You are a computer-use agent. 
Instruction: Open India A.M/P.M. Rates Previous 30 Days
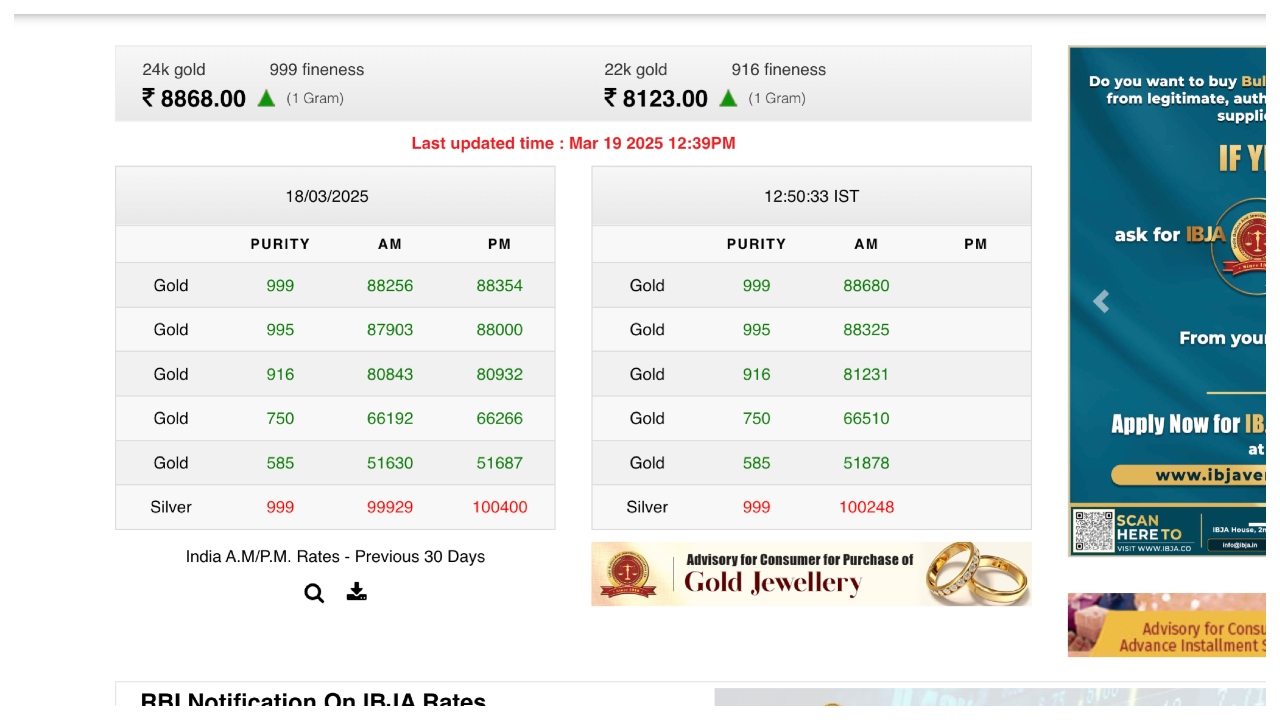335,557
